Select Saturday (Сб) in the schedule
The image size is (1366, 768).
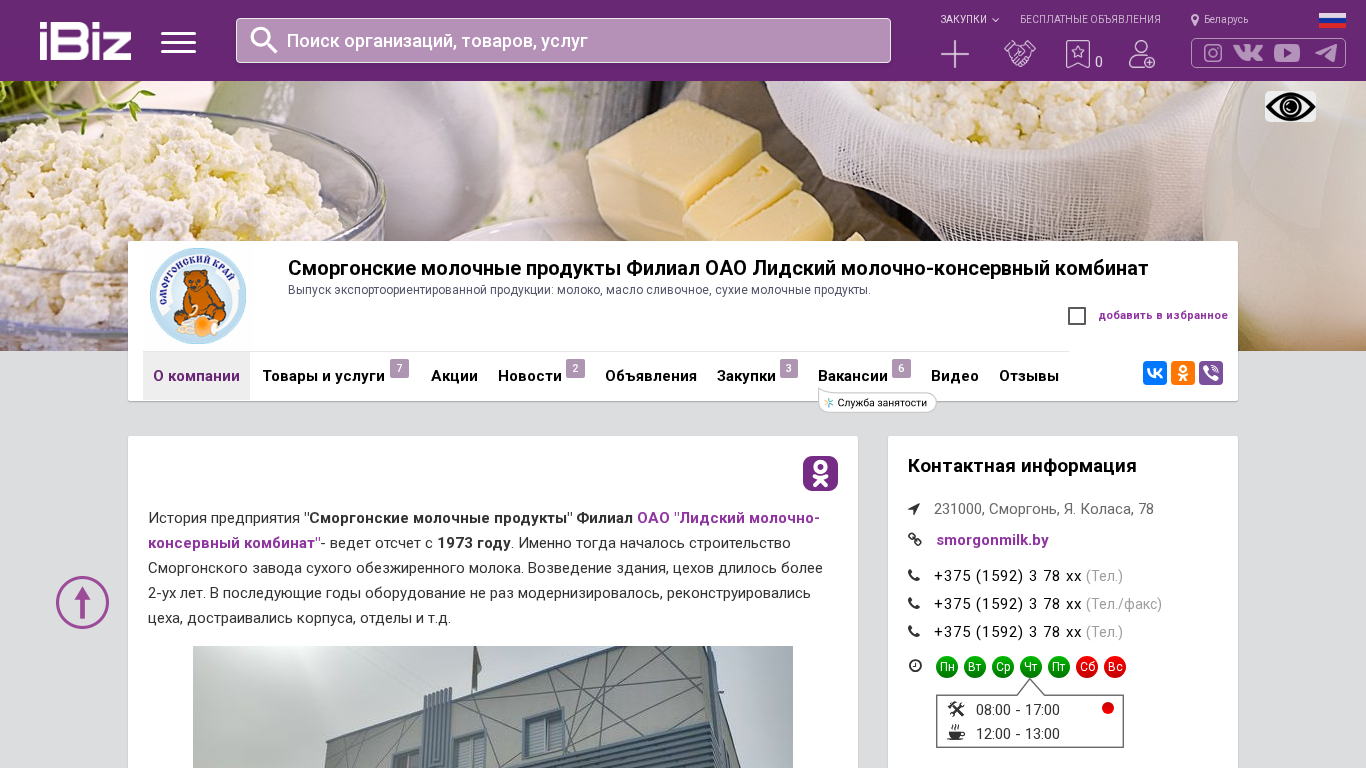[x=1087, y=667]
